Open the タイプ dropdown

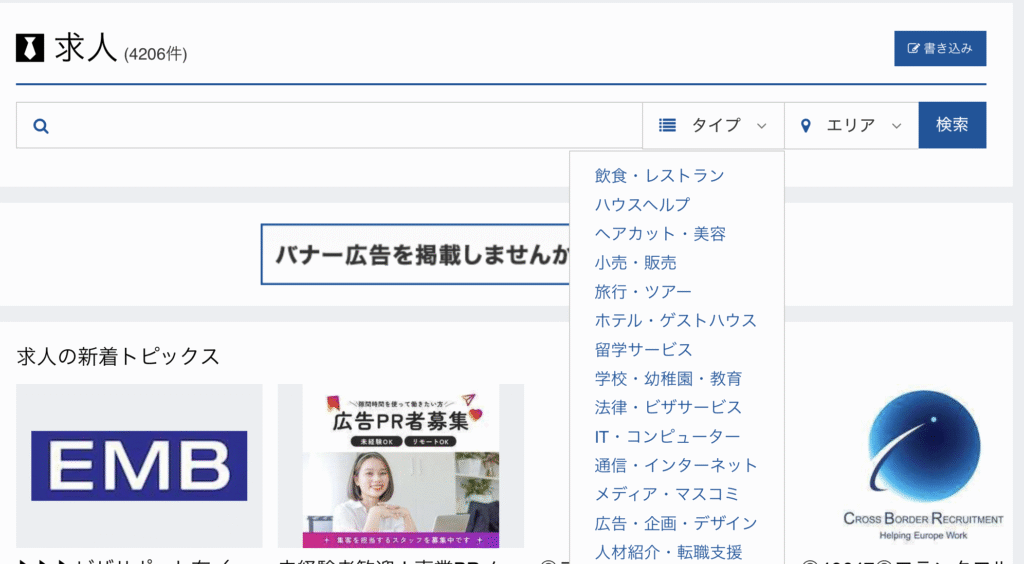(x=713, y=125)
